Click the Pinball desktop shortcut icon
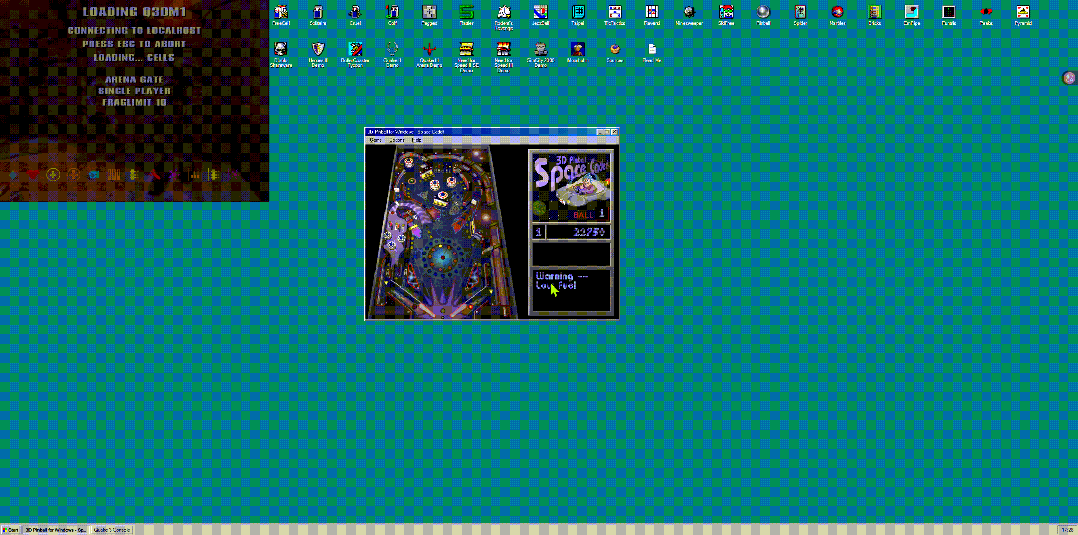 pyautogui.click(x=763, y=15)
